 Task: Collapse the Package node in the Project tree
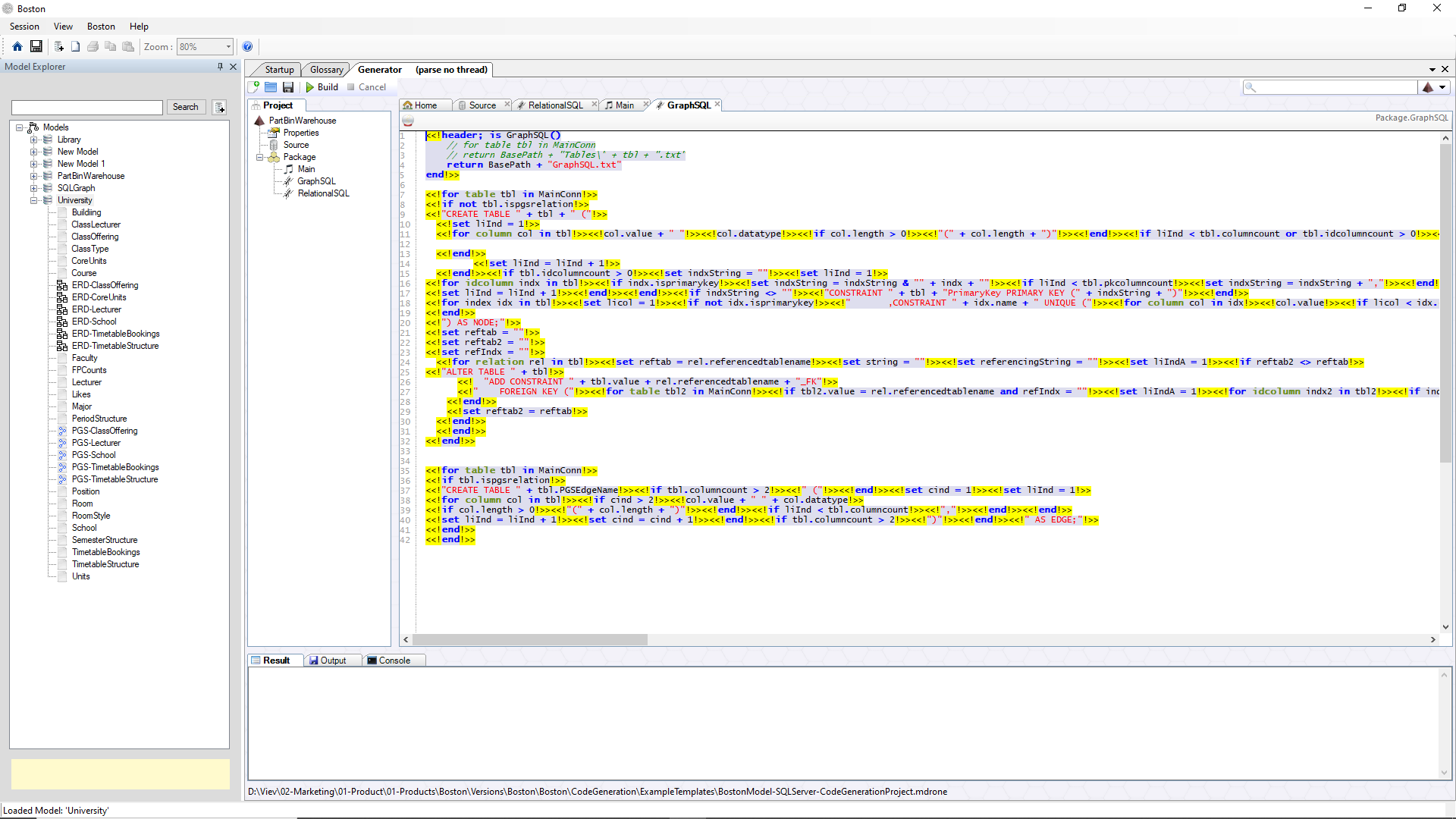pos(259,157)
